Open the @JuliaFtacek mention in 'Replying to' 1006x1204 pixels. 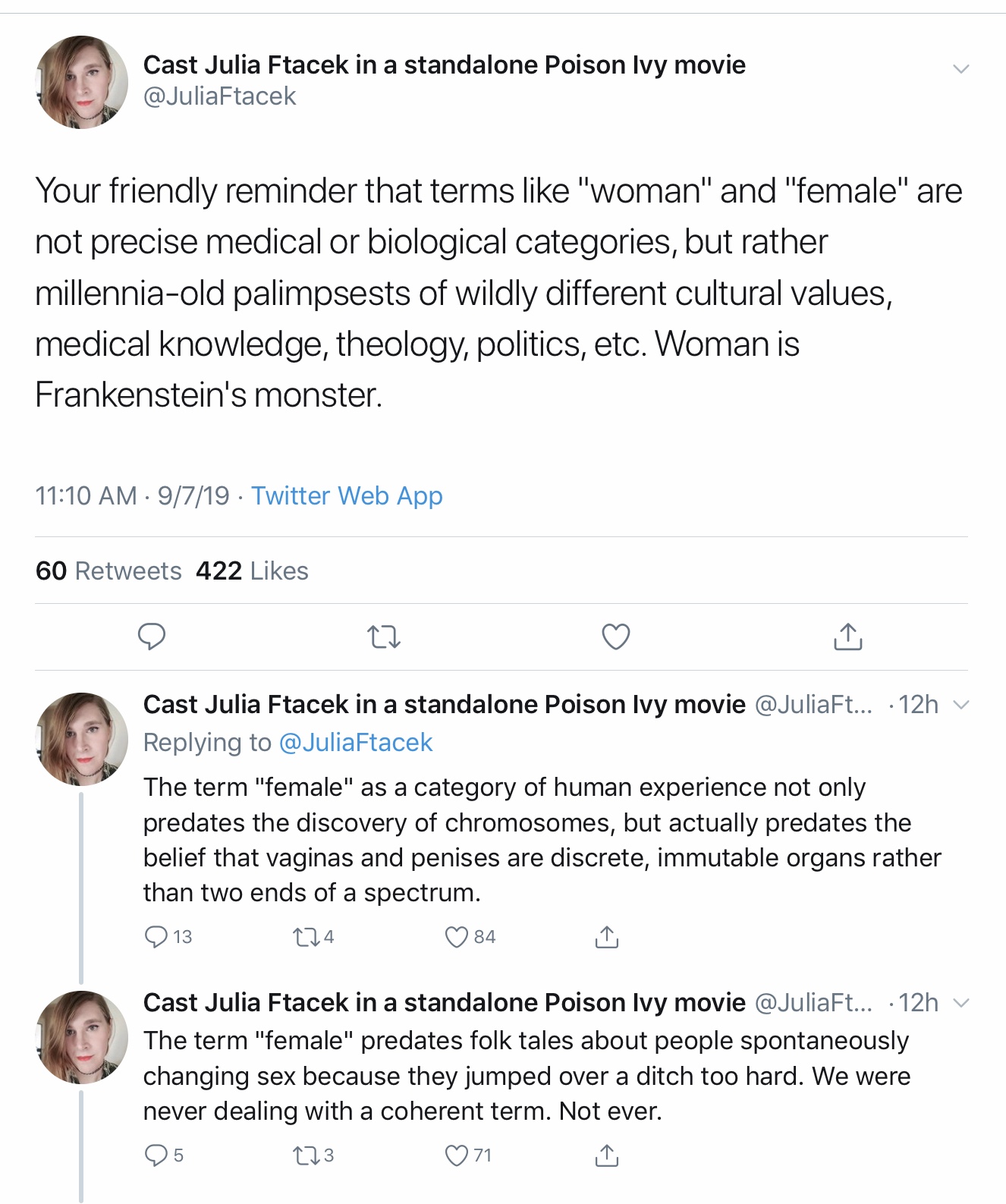tap(356, 742)
